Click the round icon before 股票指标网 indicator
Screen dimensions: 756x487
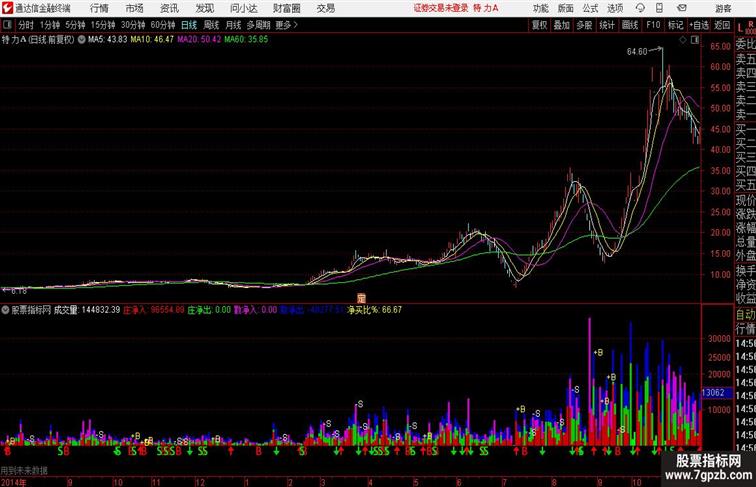pyautogui.click(x=5, y=310)
